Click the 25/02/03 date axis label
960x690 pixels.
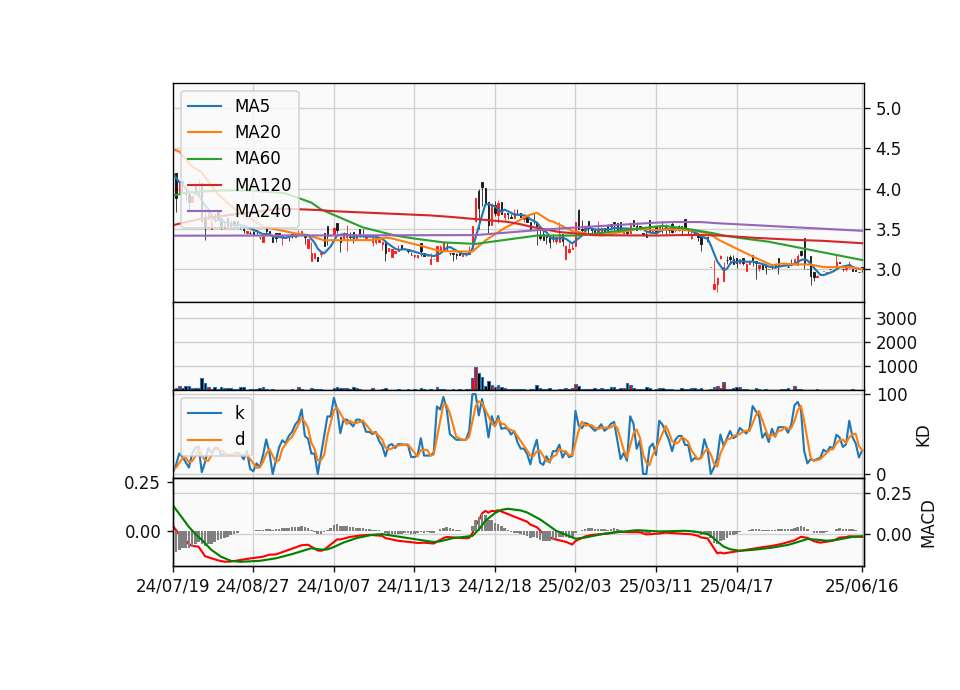click(575, 587)
